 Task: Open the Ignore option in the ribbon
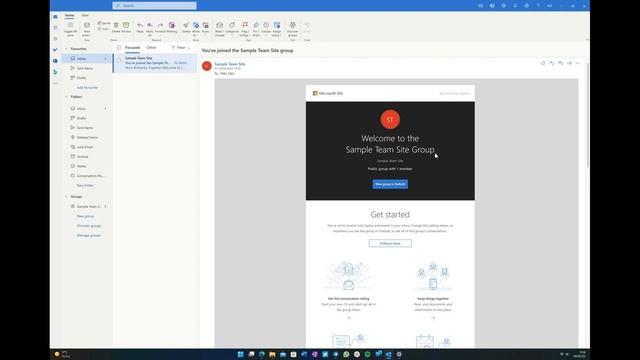(x=104, y=23)
